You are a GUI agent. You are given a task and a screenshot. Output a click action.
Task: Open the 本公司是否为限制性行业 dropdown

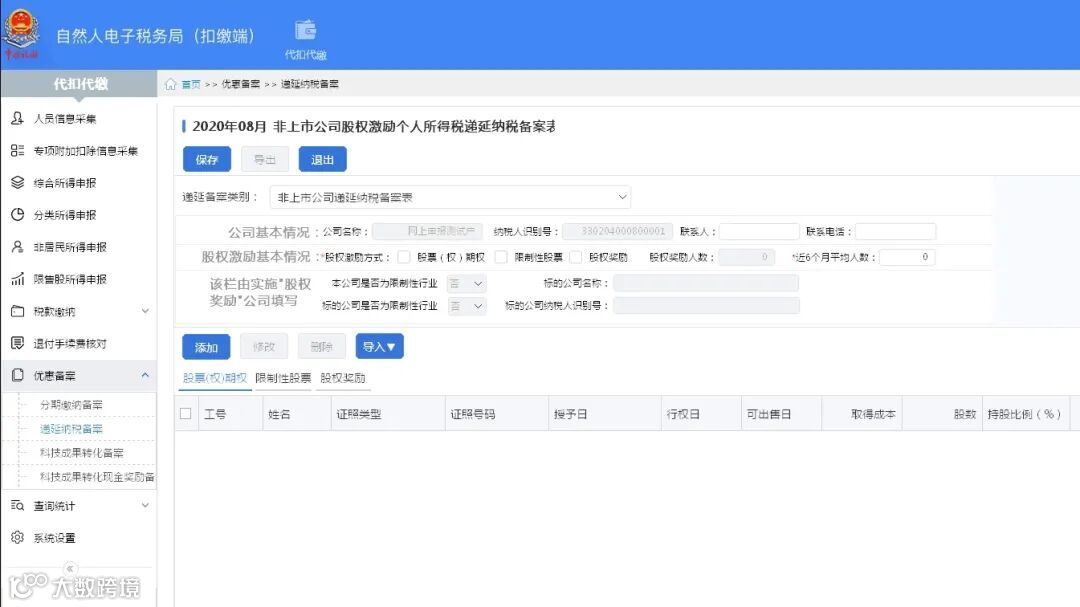coord(466,283)
